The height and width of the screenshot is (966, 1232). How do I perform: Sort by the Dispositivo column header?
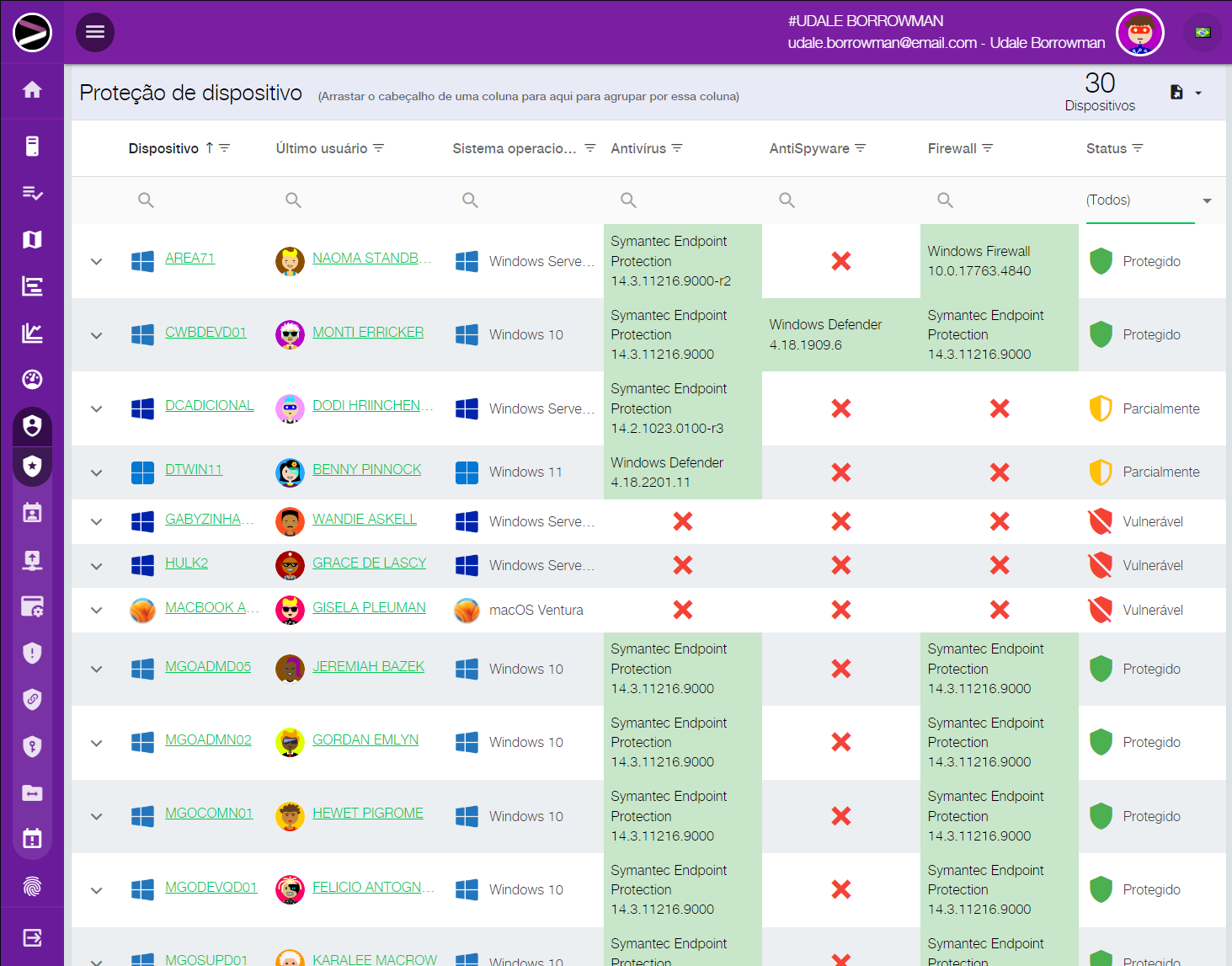click(x=163, y=148)
